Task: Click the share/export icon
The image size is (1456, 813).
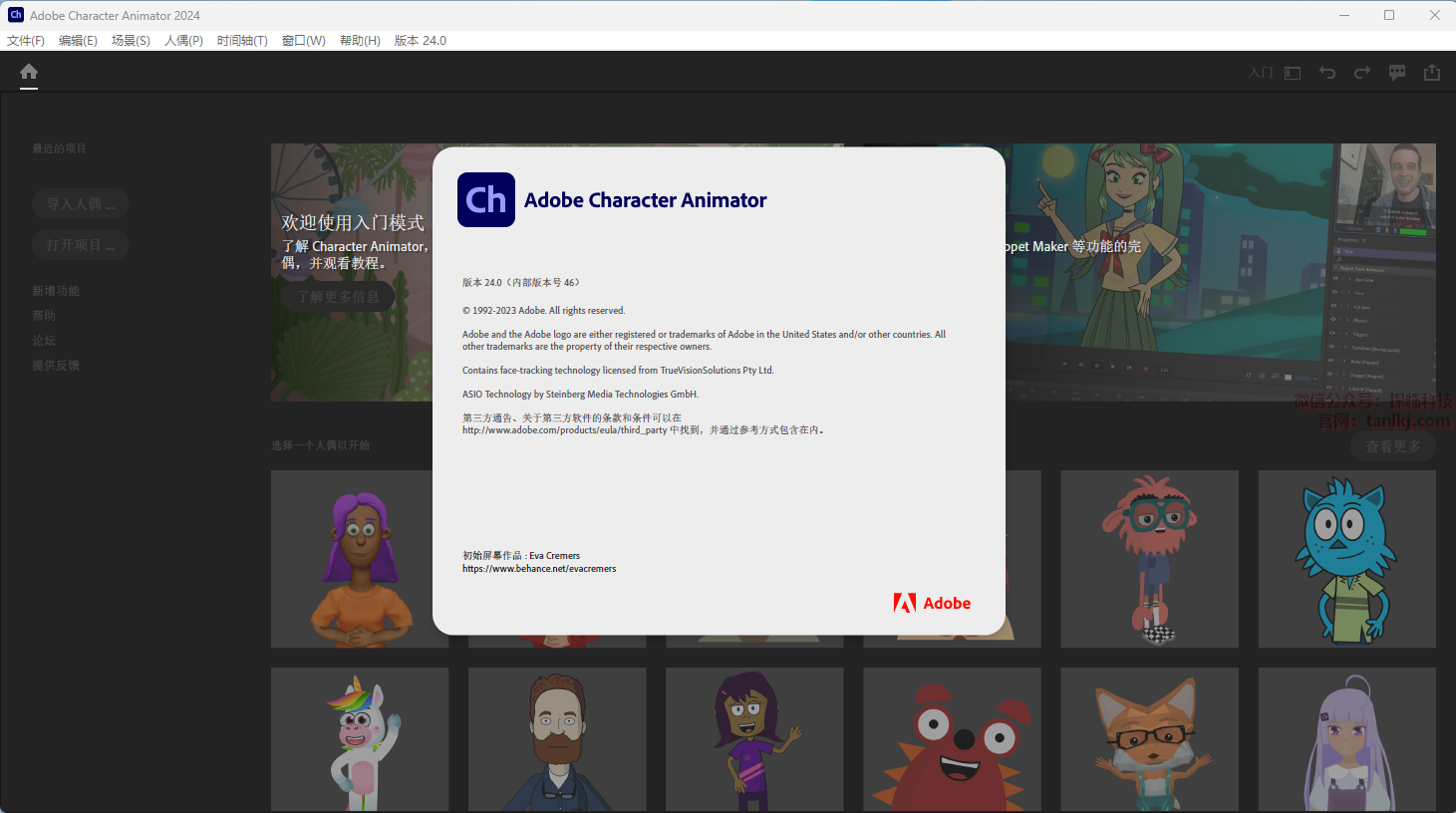Action: click(x=1432, y=73)
